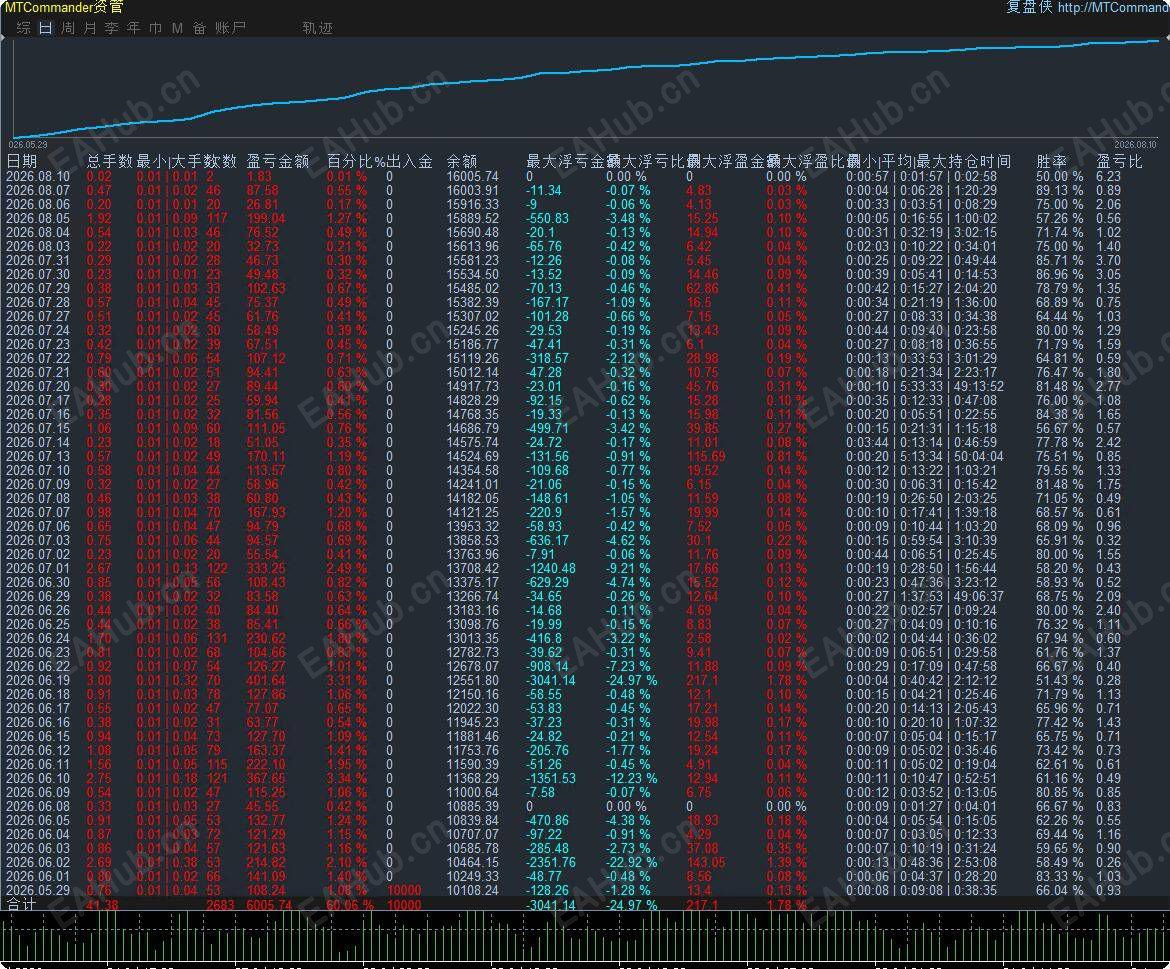Open the 周 weekly tab
The height and width of the screenshot is (969, 1170).
click(68, 28)
